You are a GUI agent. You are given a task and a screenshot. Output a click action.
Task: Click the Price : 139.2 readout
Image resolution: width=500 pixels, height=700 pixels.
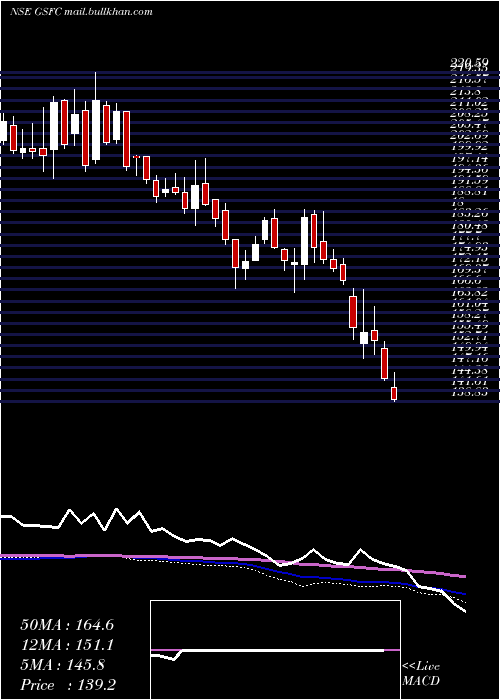(69, 685)
